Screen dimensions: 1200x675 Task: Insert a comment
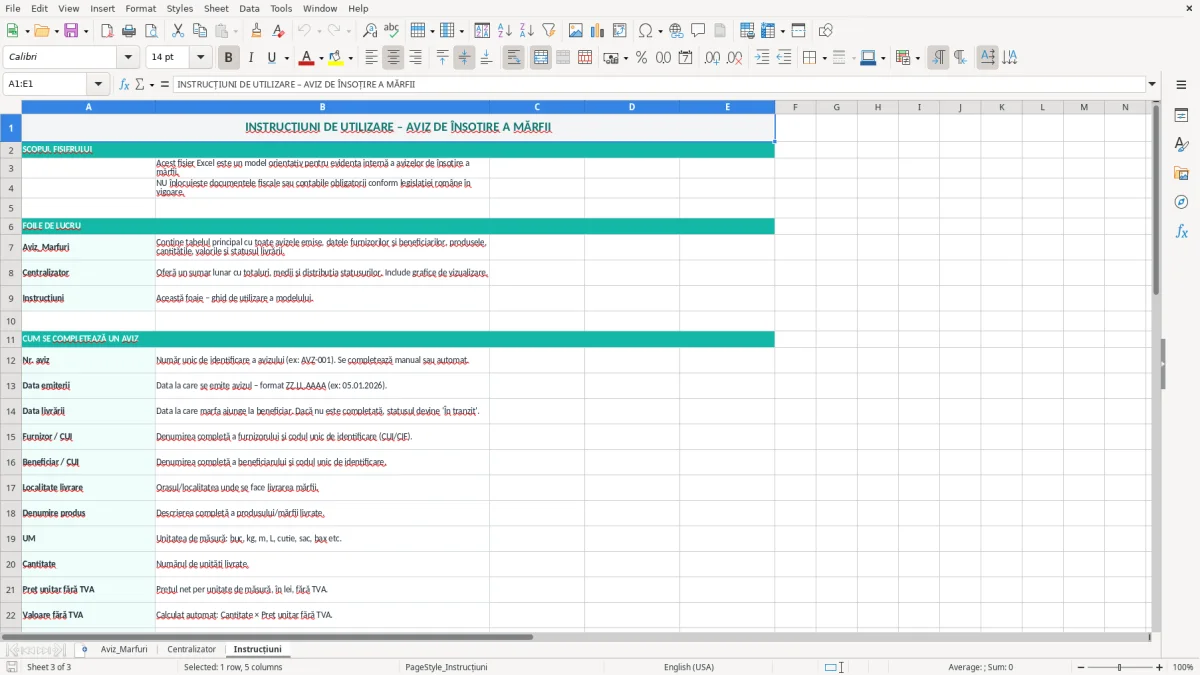pos(698,31)
